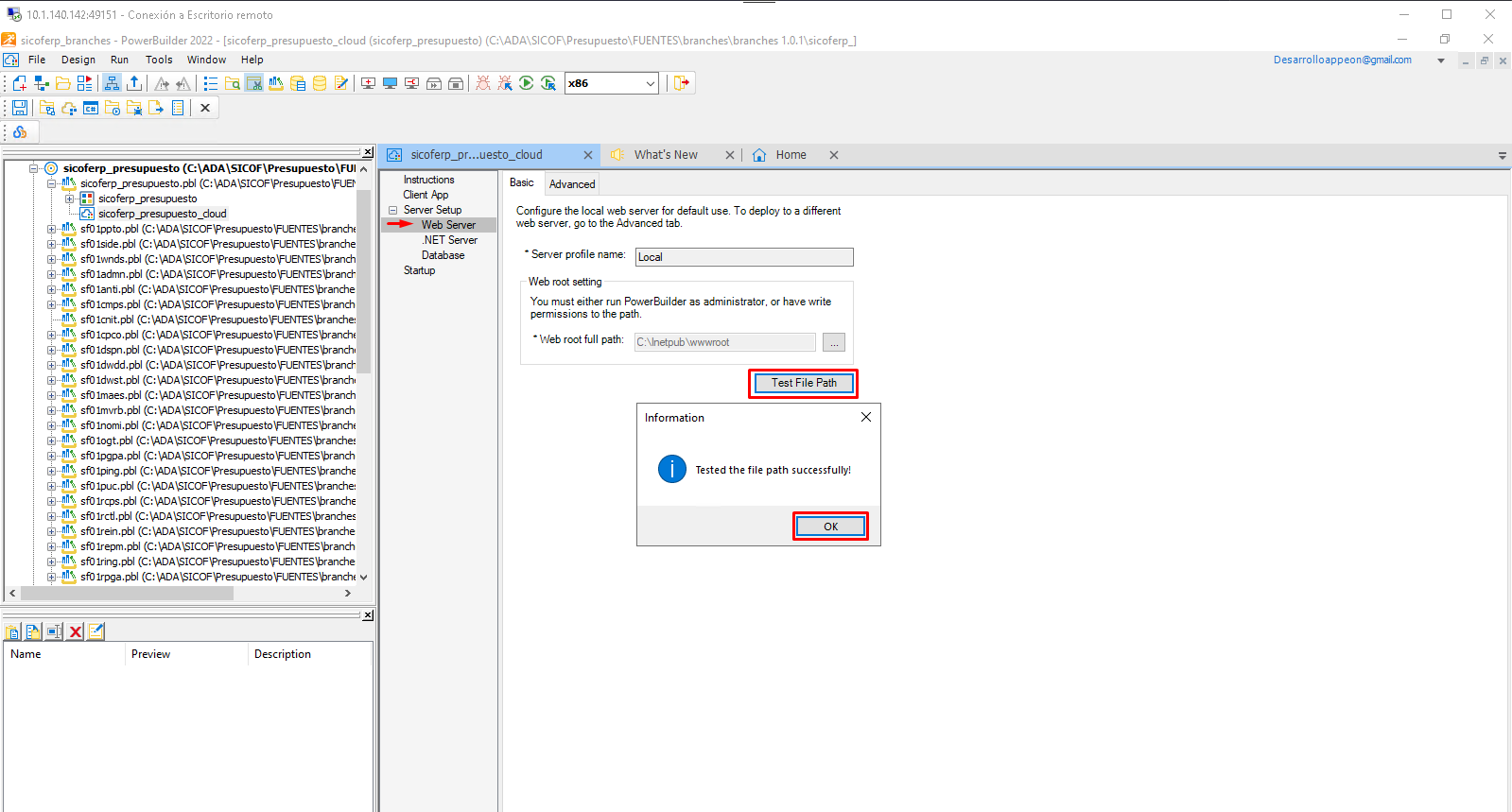
Task: Click the red X delete icon in clip panel
Action: 76,631
